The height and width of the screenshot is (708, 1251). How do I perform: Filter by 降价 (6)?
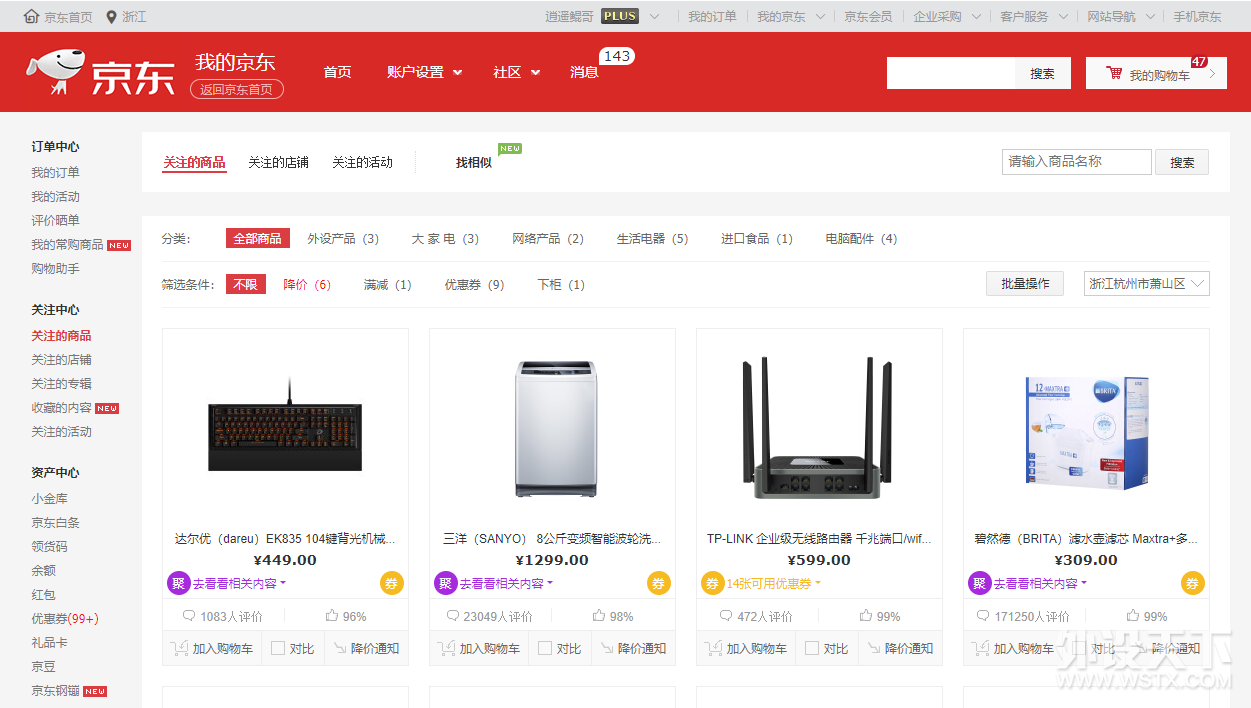click(307, 285)
